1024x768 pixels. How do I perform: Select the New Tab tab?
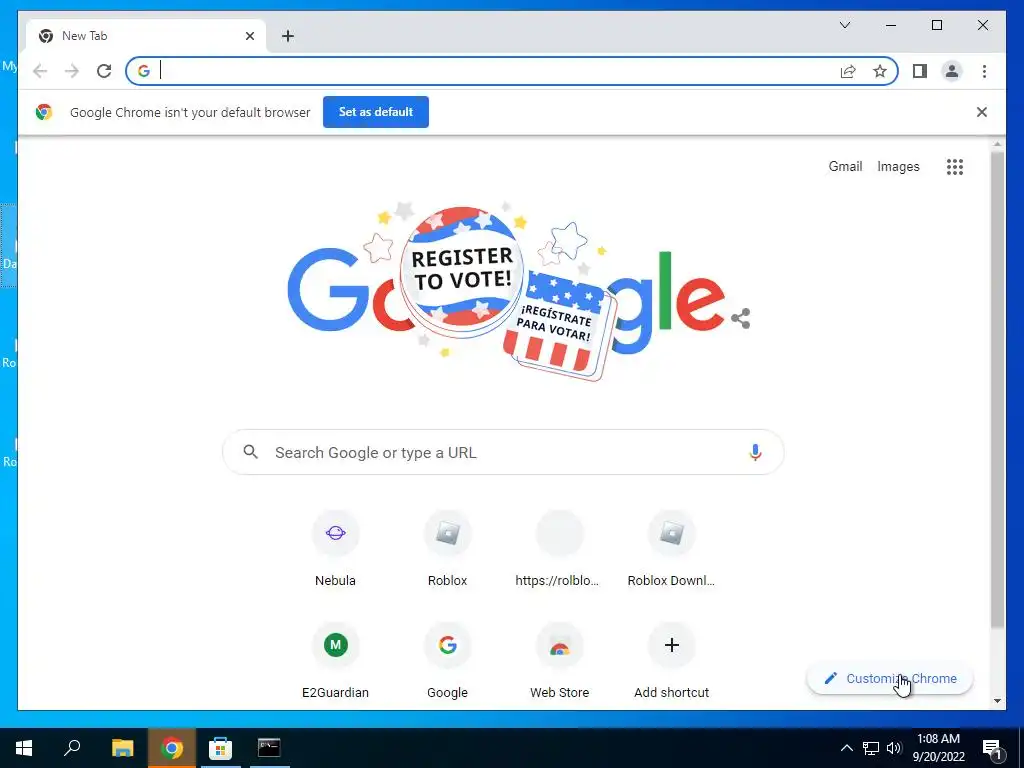146,36
